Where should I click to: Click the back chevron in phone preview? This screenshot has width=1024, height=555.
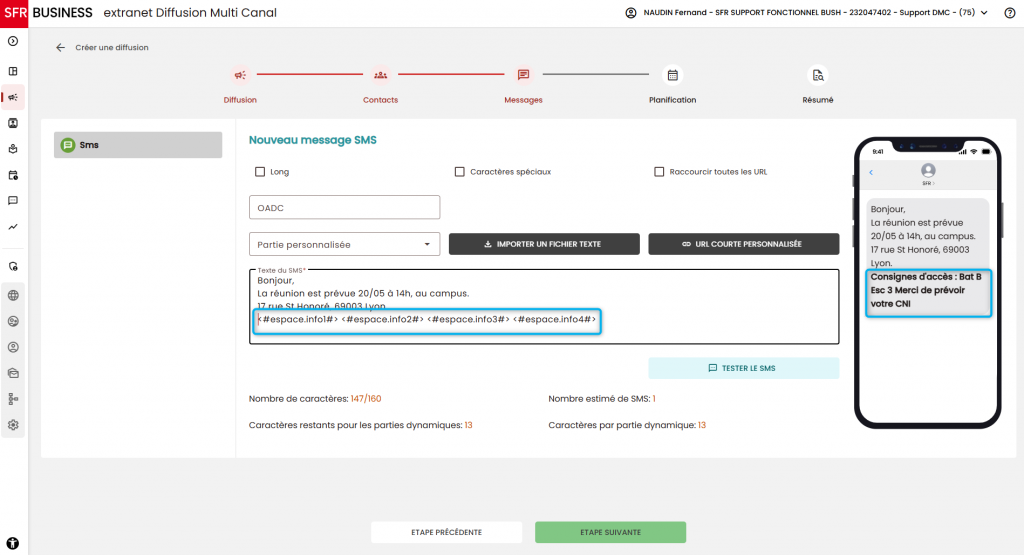(x=871, y=172)
